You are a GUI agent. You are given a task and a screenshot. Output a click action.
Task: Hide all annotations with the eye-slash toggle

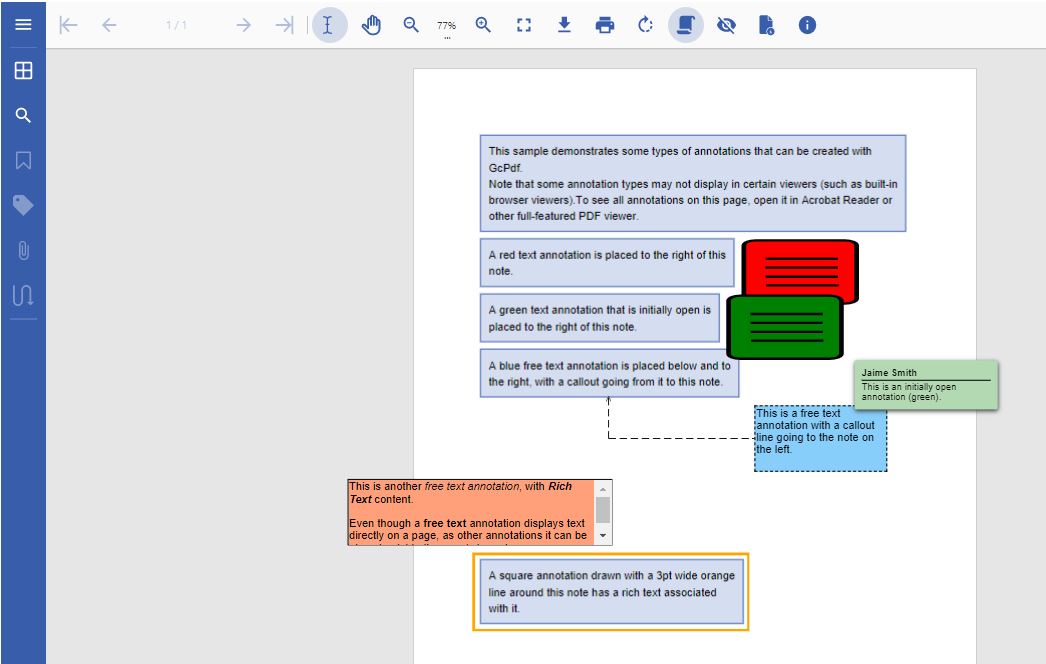tap(726, 25)
